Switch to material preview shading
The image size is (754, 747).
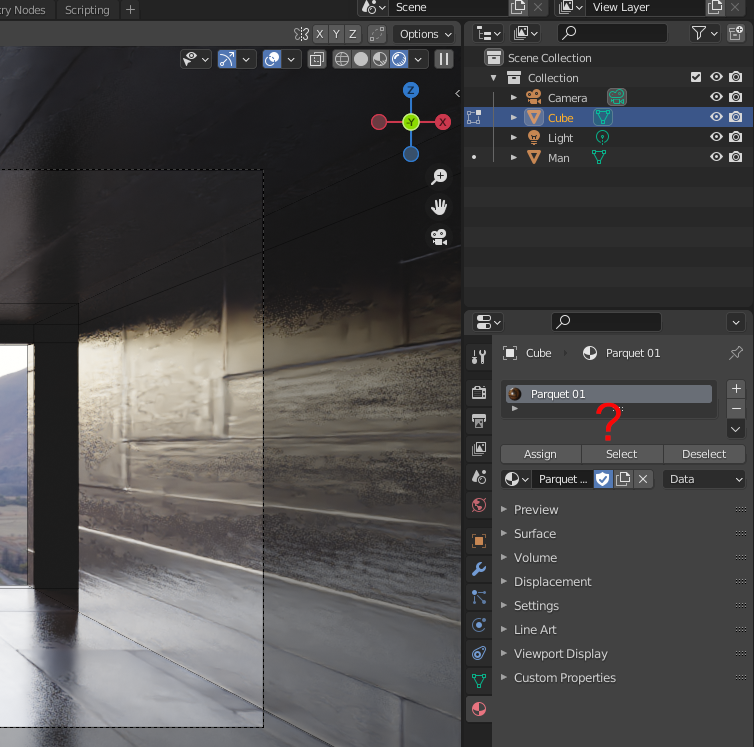[x=380, y=59]
